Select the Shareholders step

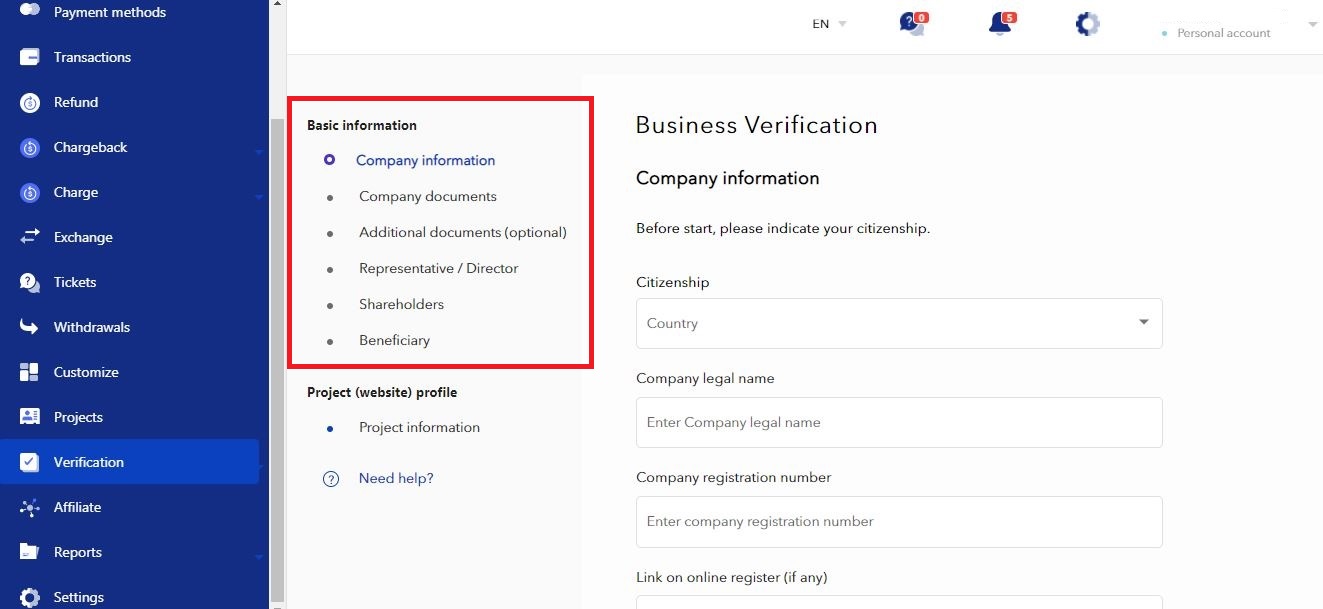[x=401, y=304]
